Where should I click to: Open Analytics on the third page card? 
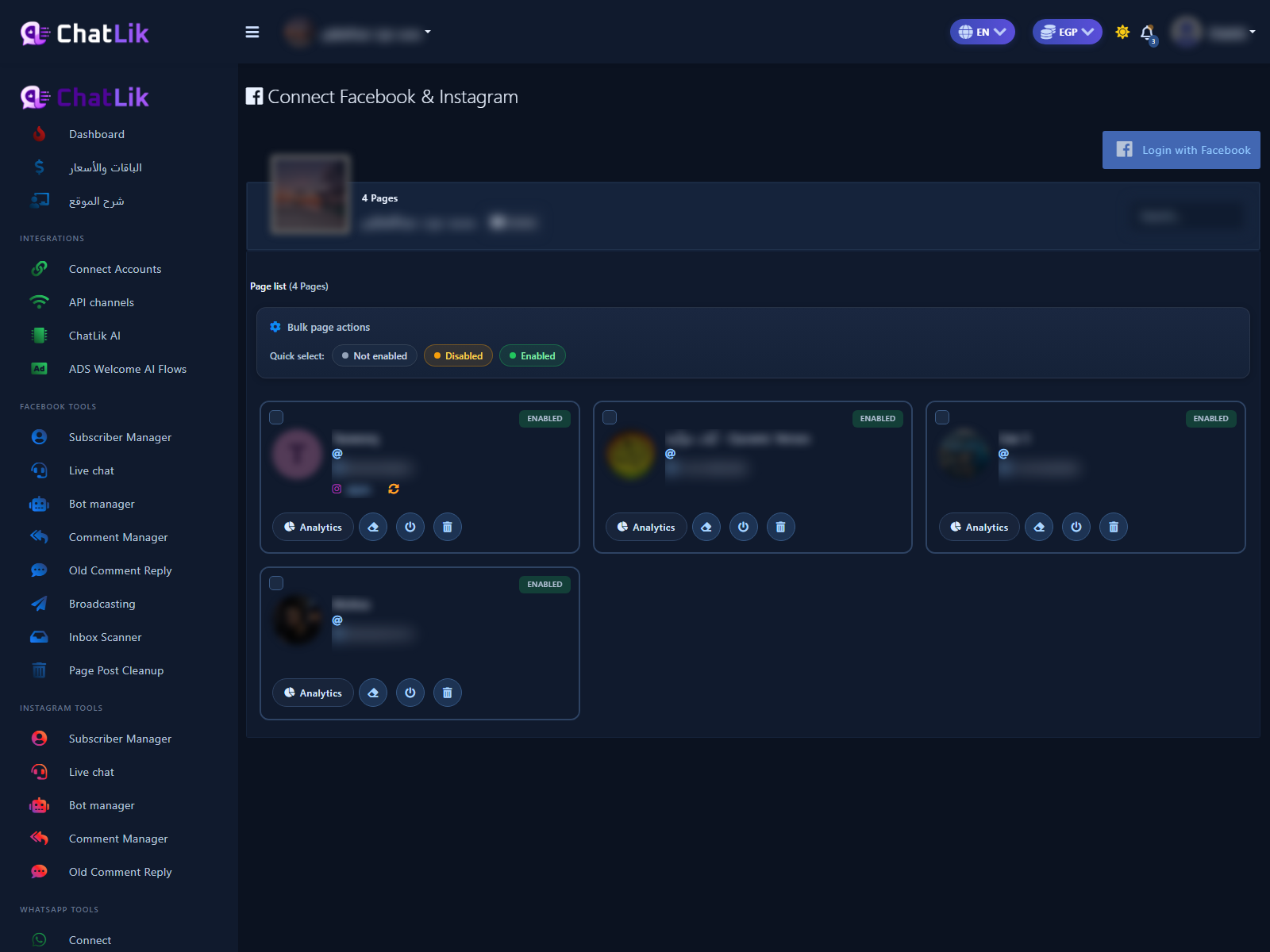coord(979,527)
